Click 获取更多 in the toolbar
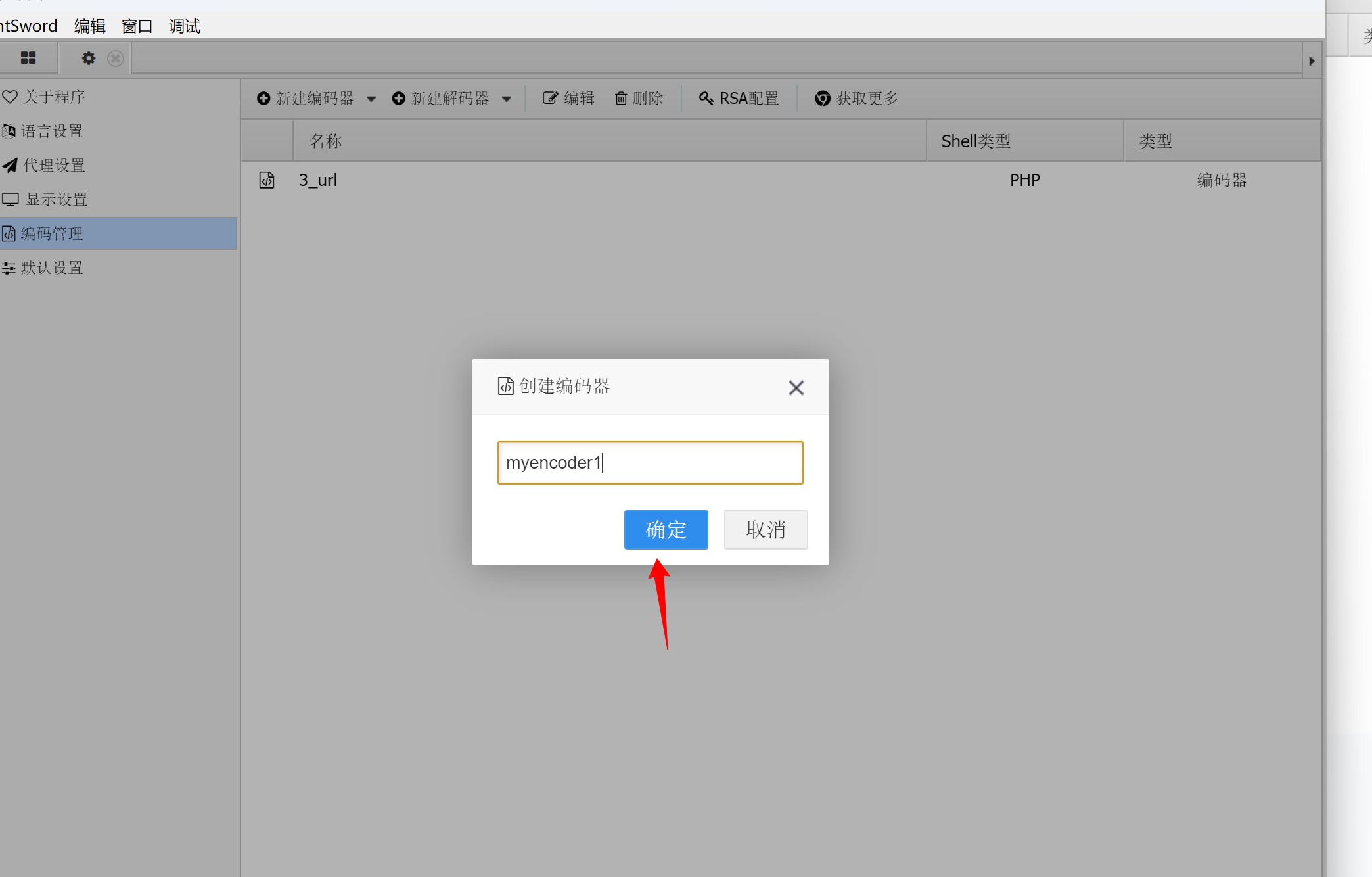1372x877 pixels. (x=857, y=99)
